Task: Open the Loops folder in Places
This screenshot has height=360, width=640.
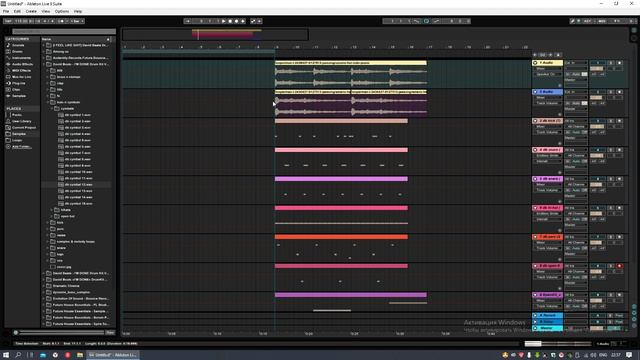Action: click(17, 140)
